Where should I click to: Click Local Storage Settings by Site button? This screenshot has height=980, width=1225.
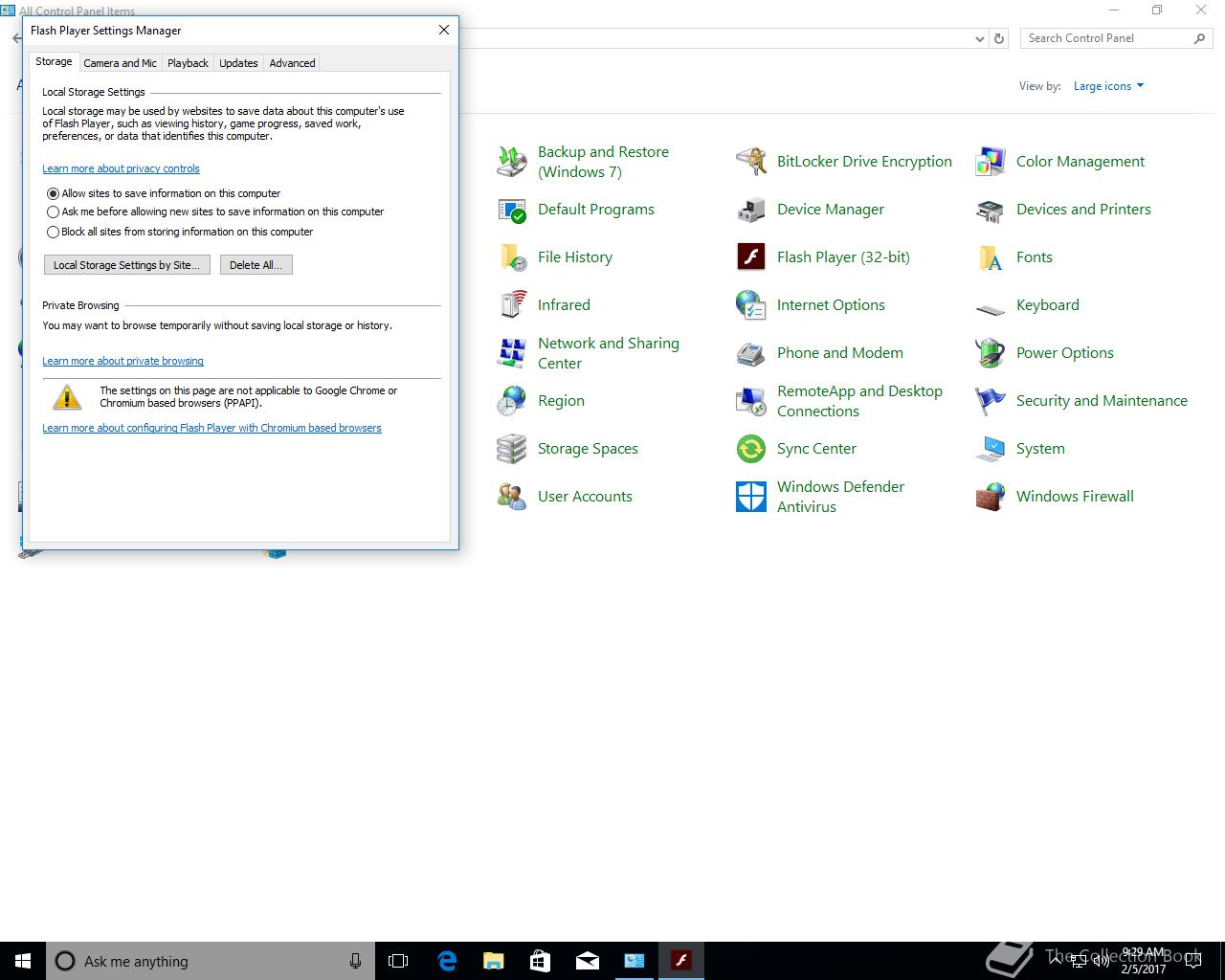(x=126, y=265)
